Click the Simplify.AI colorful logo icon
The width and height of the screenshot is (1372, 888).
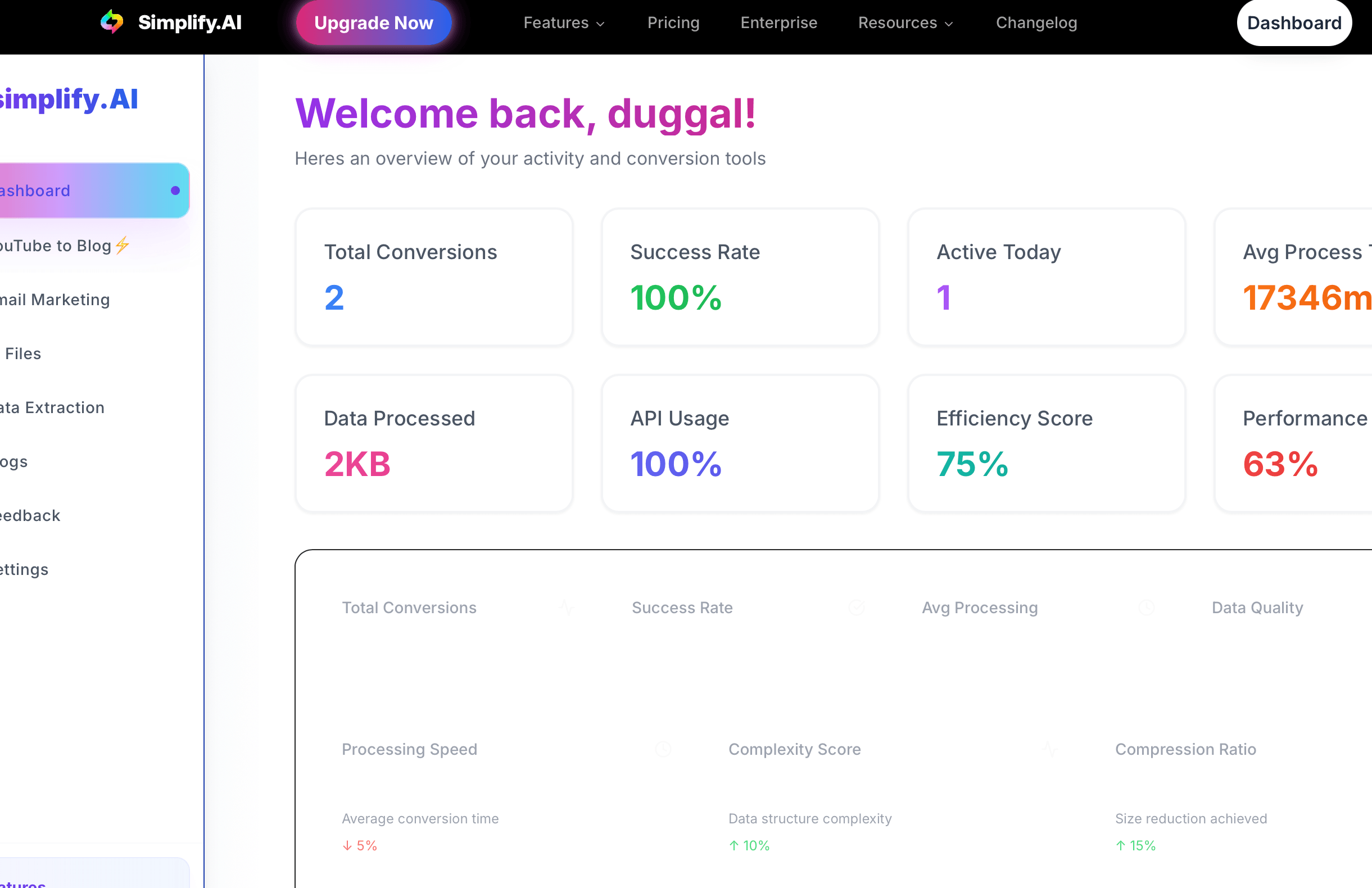click(112, 22)
